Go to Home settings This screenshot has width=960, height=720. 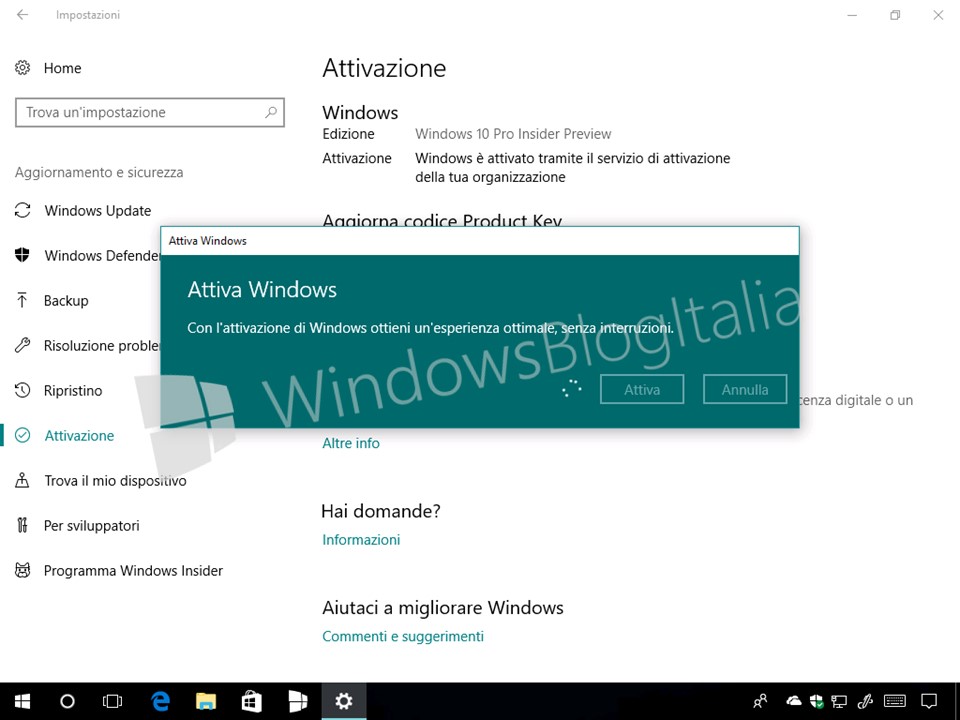pyautogui.click(x=62, y=68)
